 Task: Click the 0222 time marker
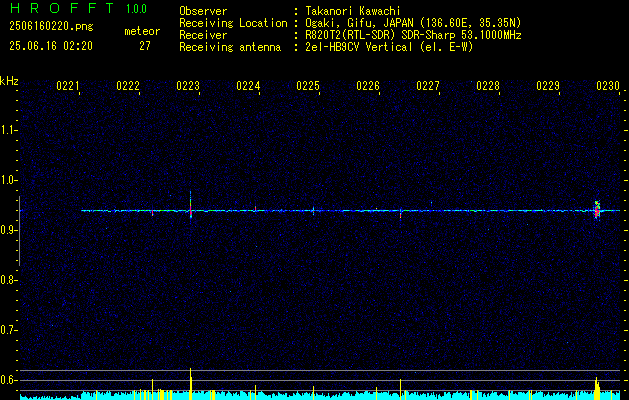tap(128, 86)
